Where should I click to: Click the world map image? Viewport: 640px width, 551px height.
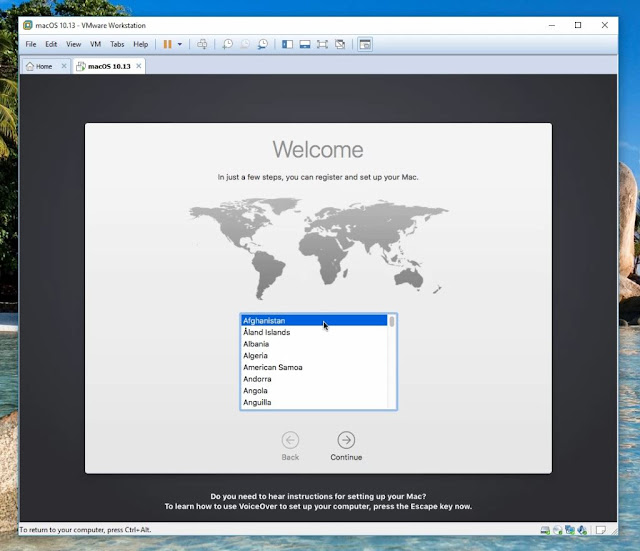click(318, 248)
